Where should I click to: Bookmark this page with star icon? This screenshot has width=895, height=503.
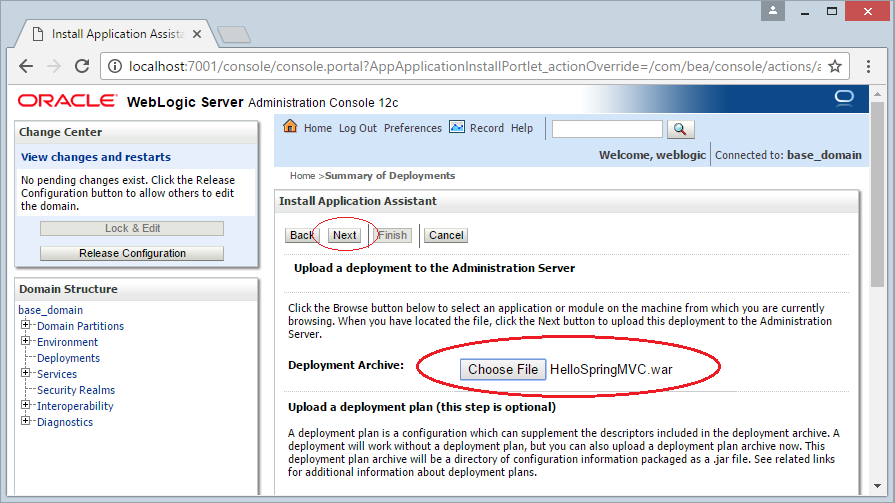pyautogui.click(x=834, y=66)
